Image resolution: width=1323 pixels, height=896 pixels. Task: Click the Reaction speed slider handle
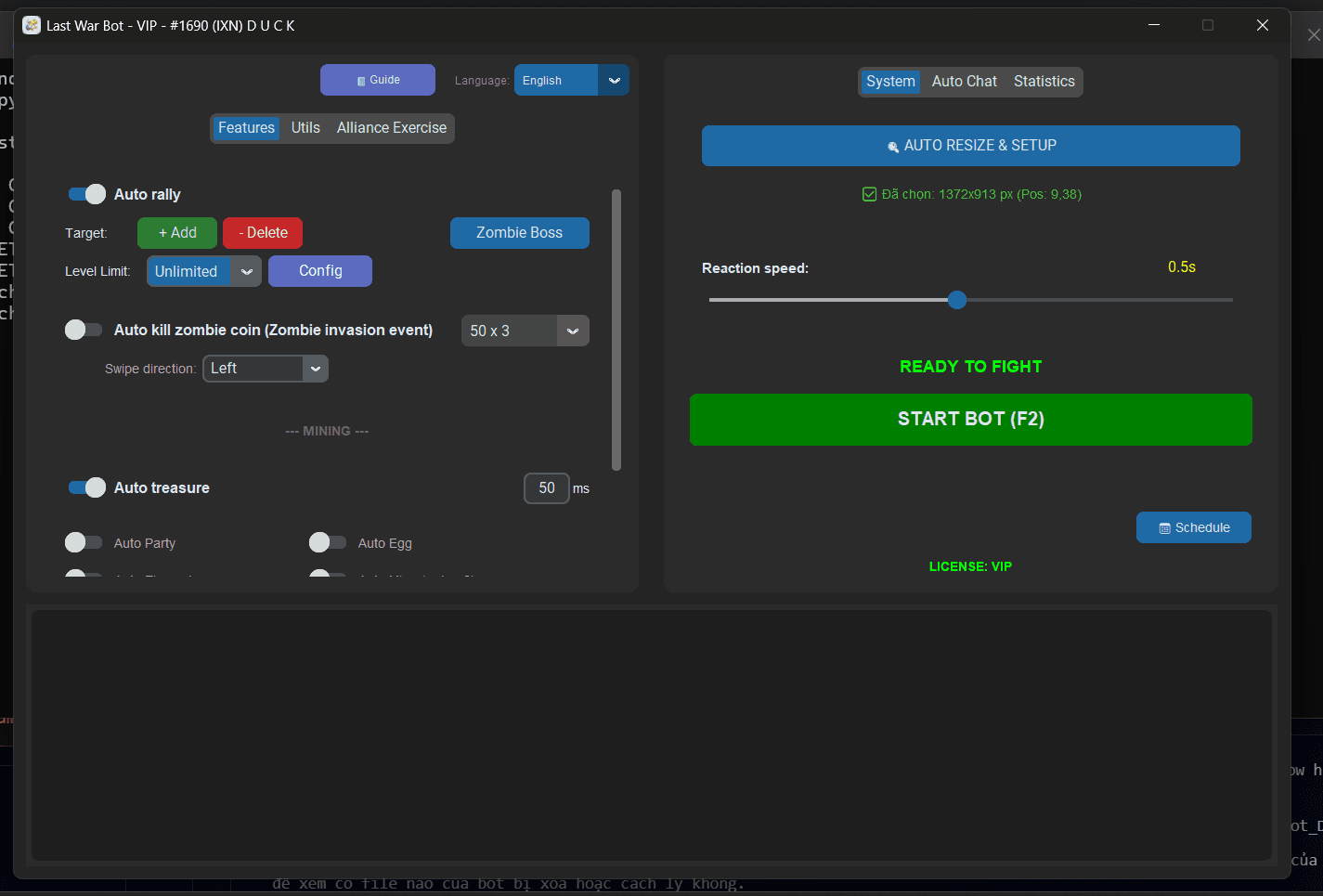pyautogui.click(x=957, y=300)
